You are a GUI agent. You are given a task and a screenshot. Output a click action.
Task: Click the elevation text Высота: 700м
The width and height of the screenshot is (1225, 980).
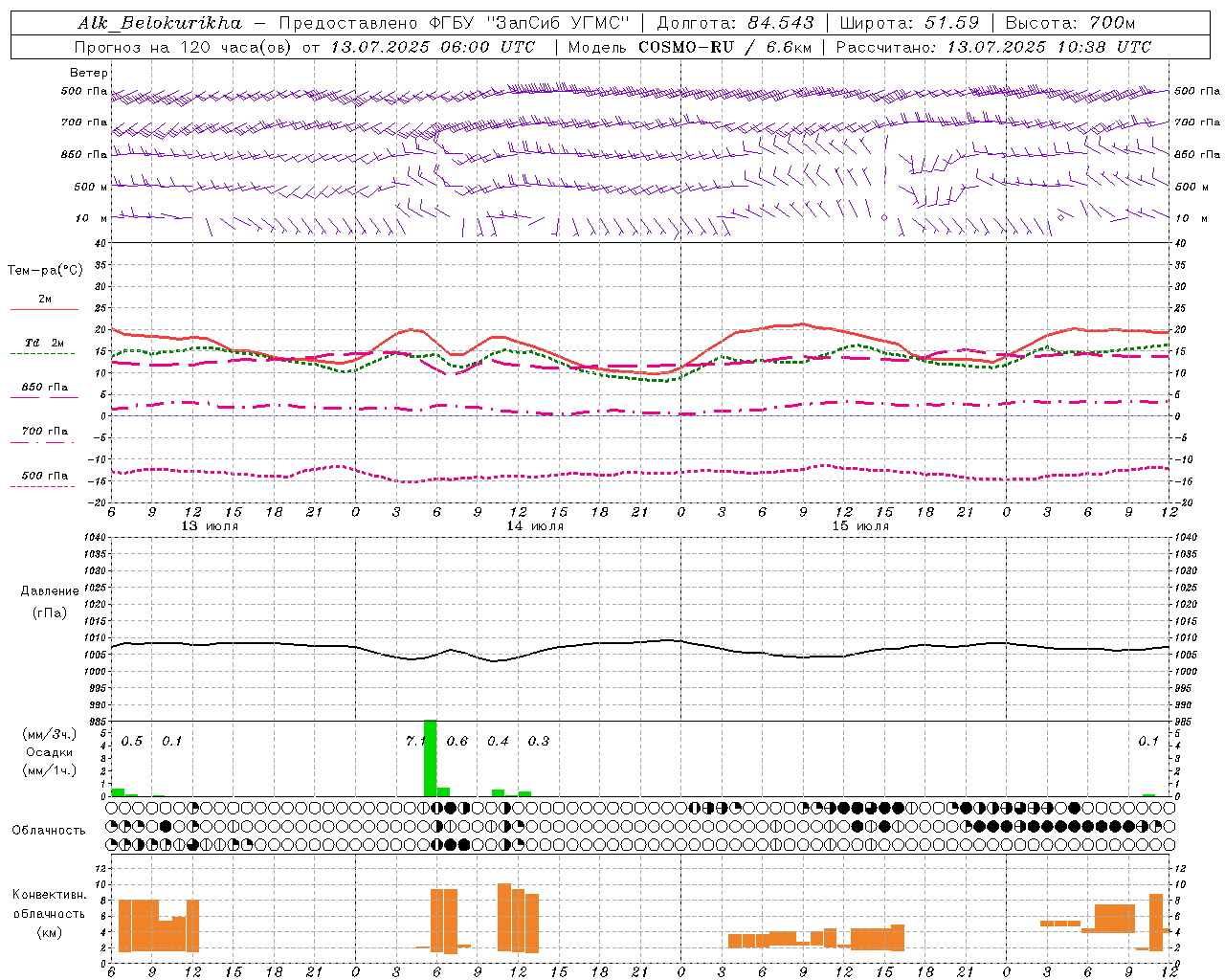(1070, 23)
